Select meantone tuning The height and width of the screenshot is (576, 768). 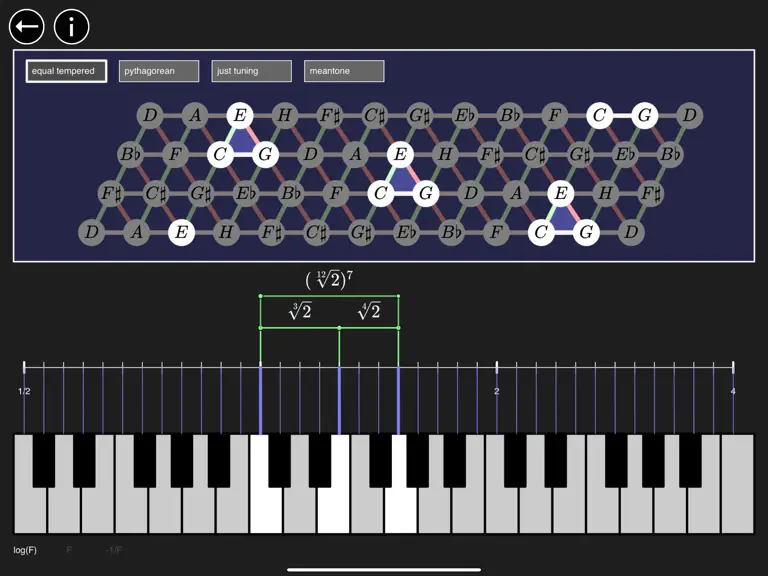click(x=344, y=71)
